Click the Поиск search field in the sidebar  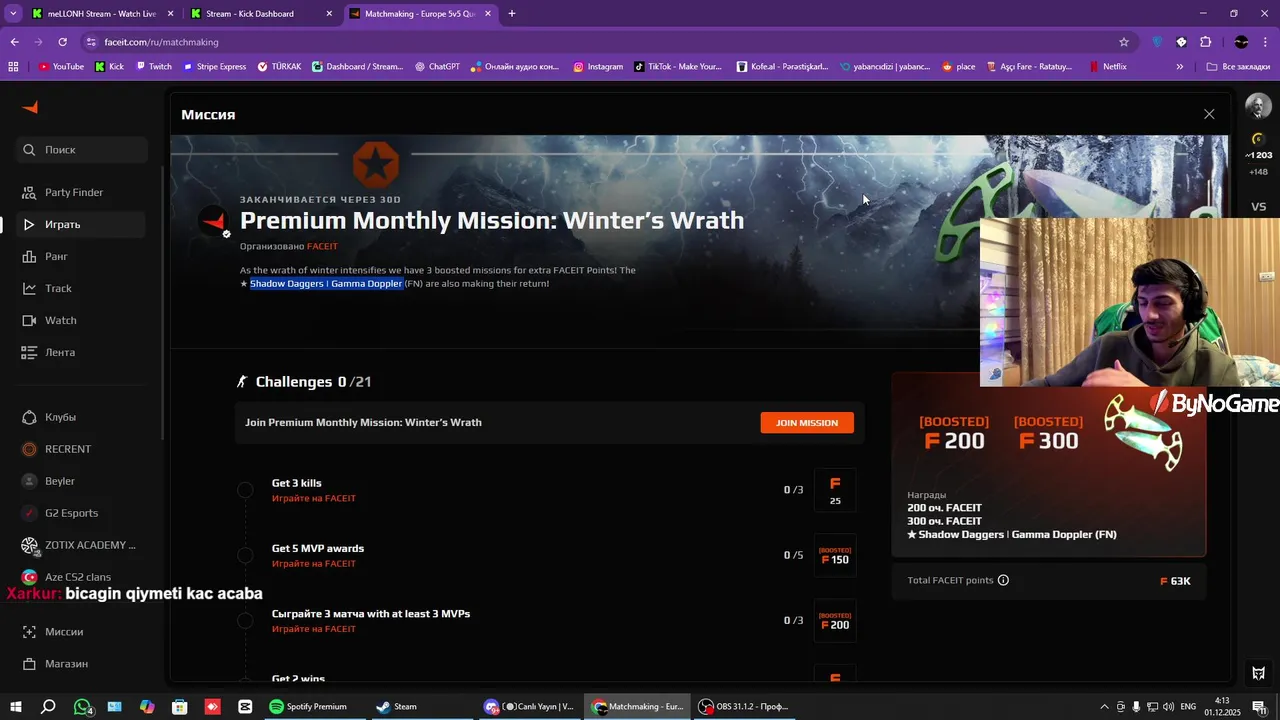click(x=82, y=150)
